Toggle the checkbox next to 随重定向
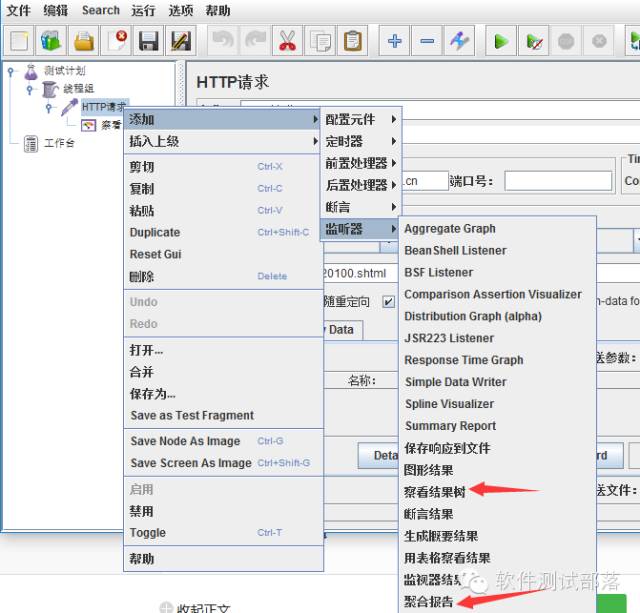Screen dimensions: 640x613 pos(388,301)
